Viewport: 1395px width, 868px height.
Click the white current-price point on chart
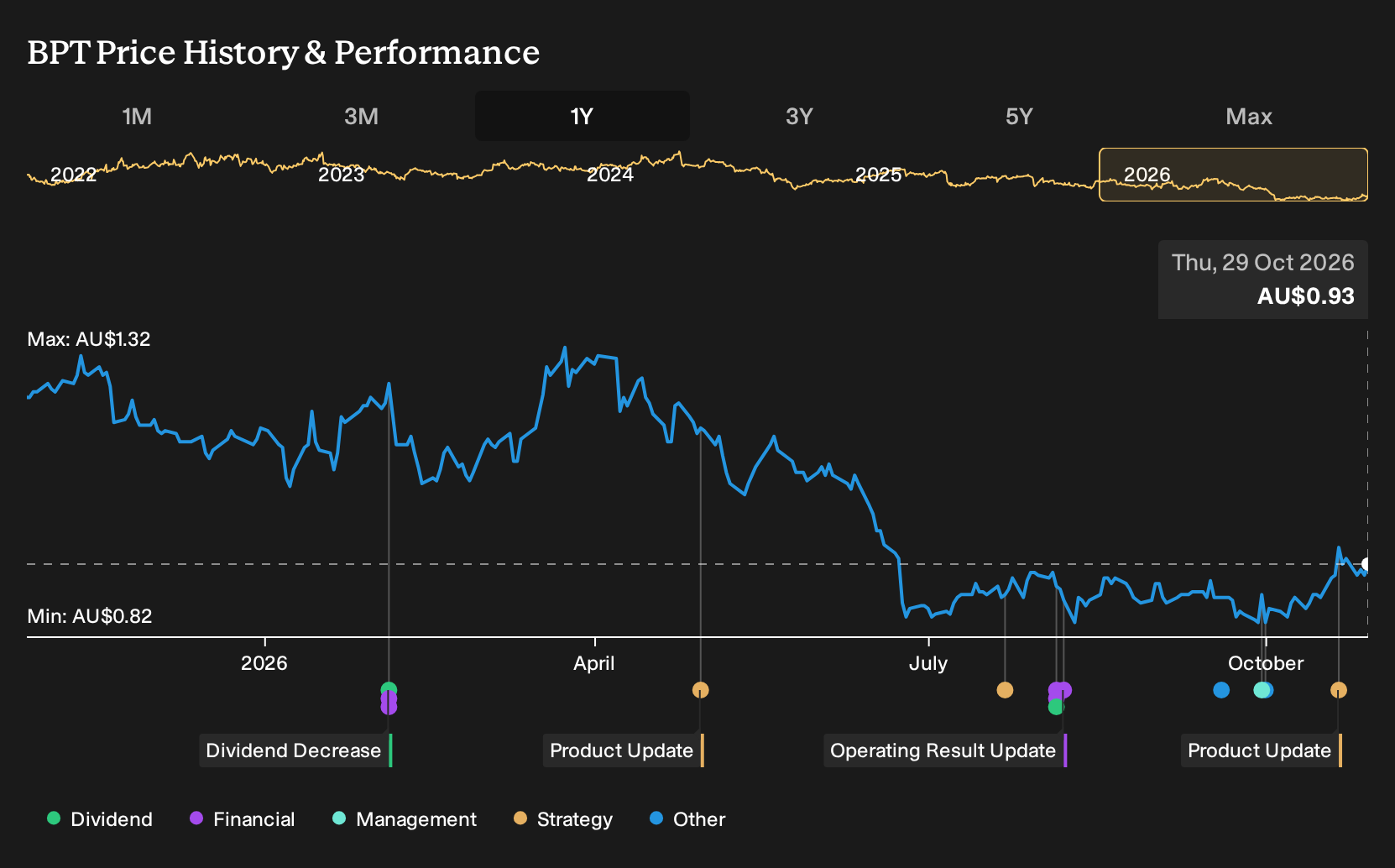[x=1366, y=564]
